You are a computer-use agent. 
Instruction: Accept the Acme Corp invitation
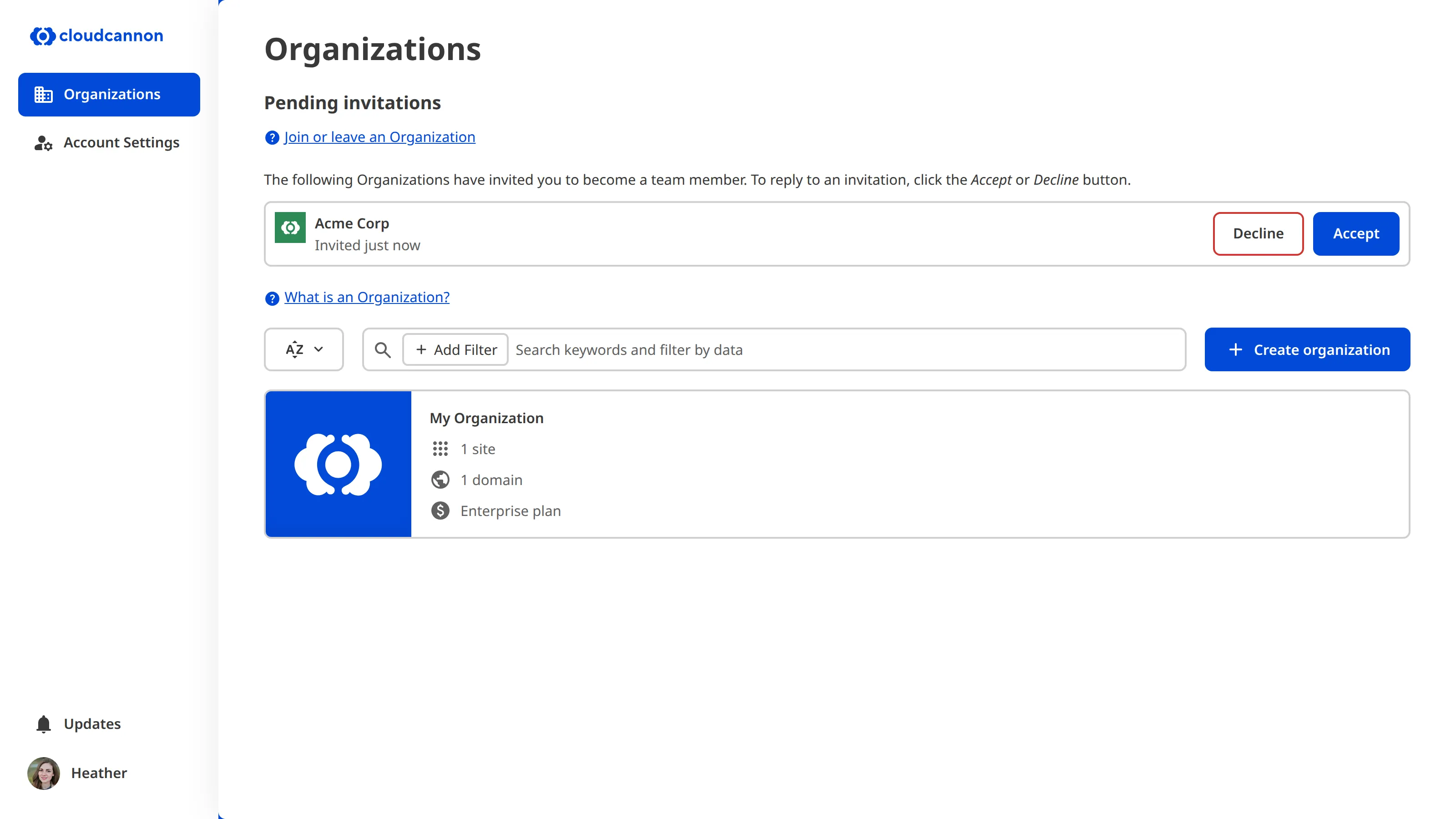pos(1356,233)
